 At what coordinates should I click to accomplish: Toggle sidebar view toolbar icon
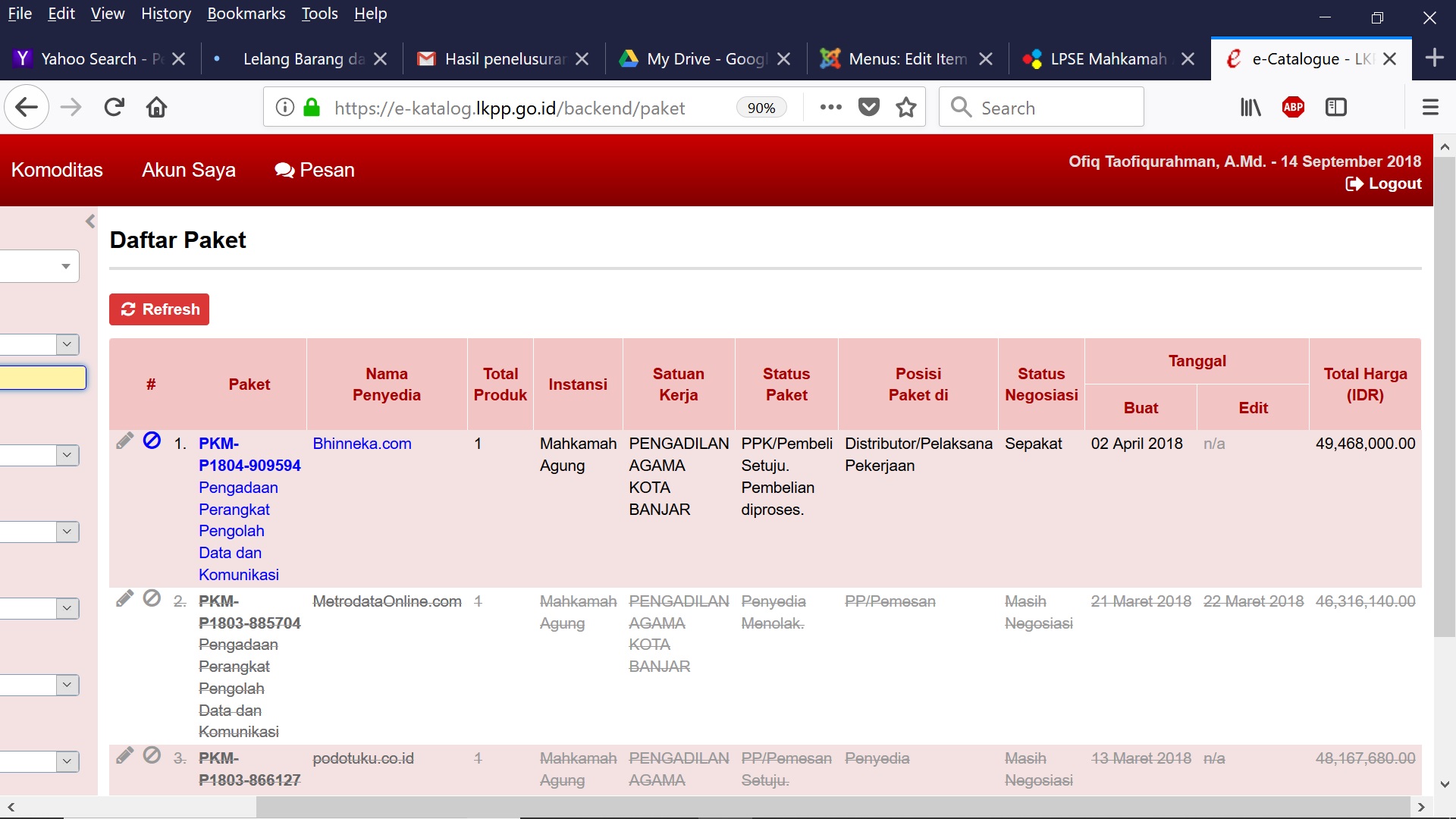1336,108
